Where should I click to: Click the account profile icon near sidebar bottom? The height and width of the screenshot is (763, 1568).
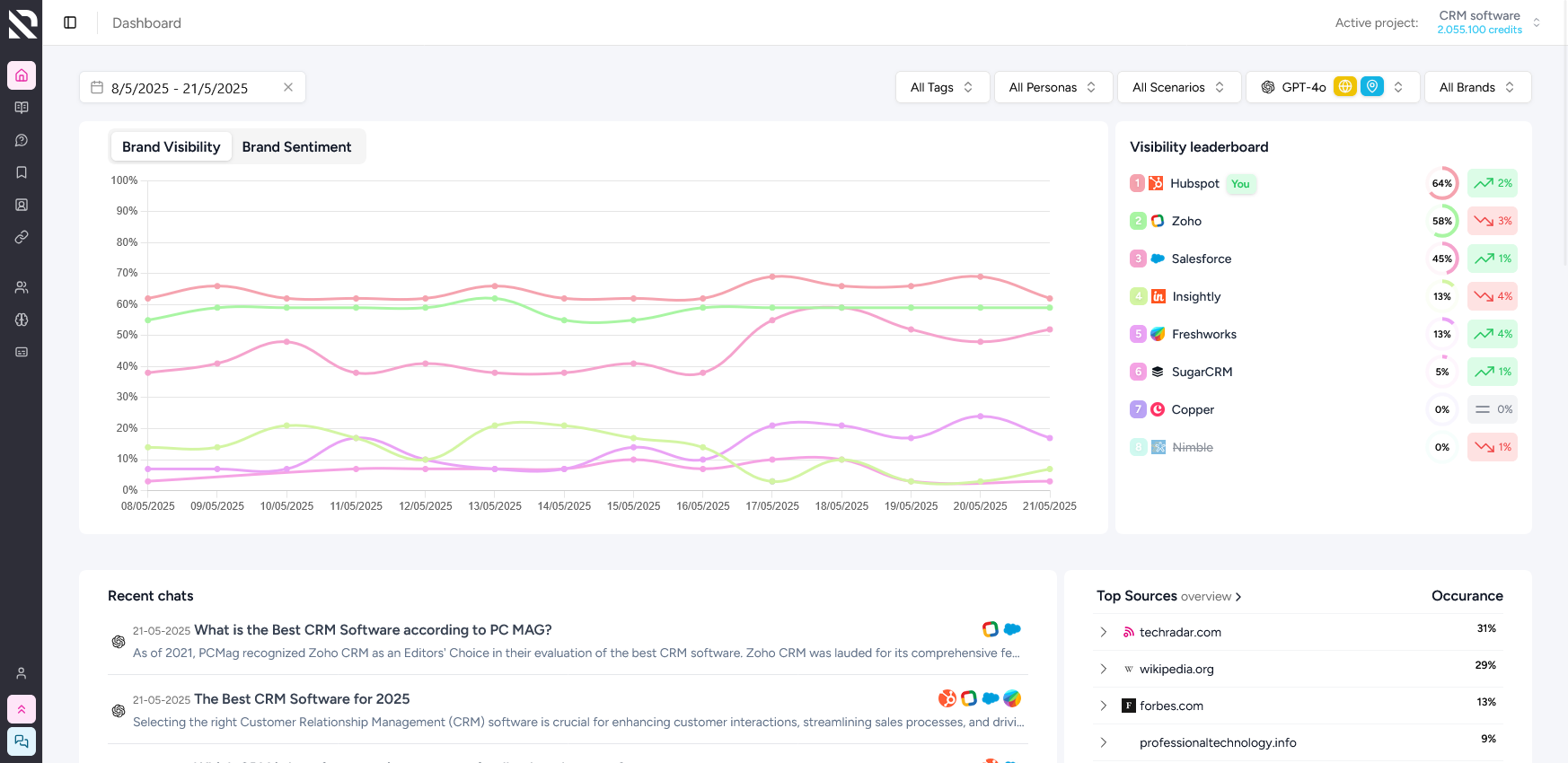pyautogui.click(x=22, y=673)
